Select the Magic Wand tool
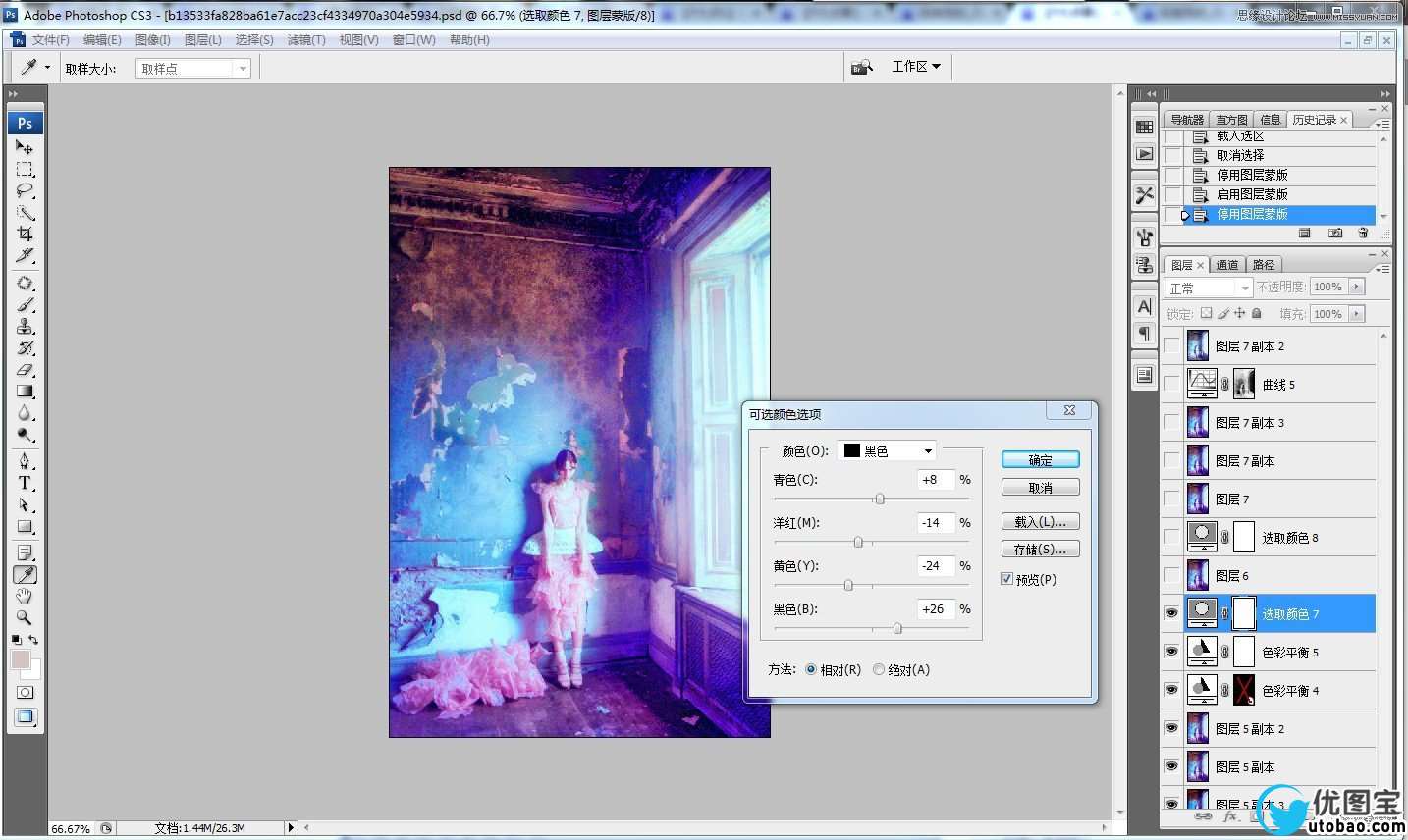 25,212
